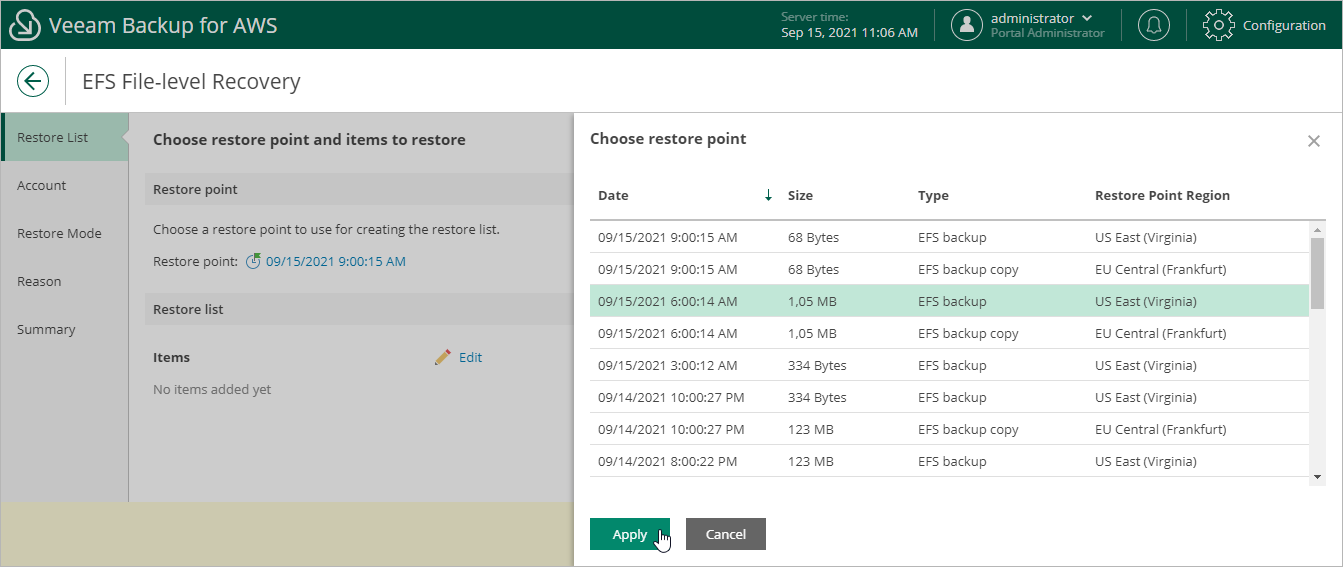Click the Restore Point Region column header
The image size is (1343, 567).
(x=1162, y=196)
